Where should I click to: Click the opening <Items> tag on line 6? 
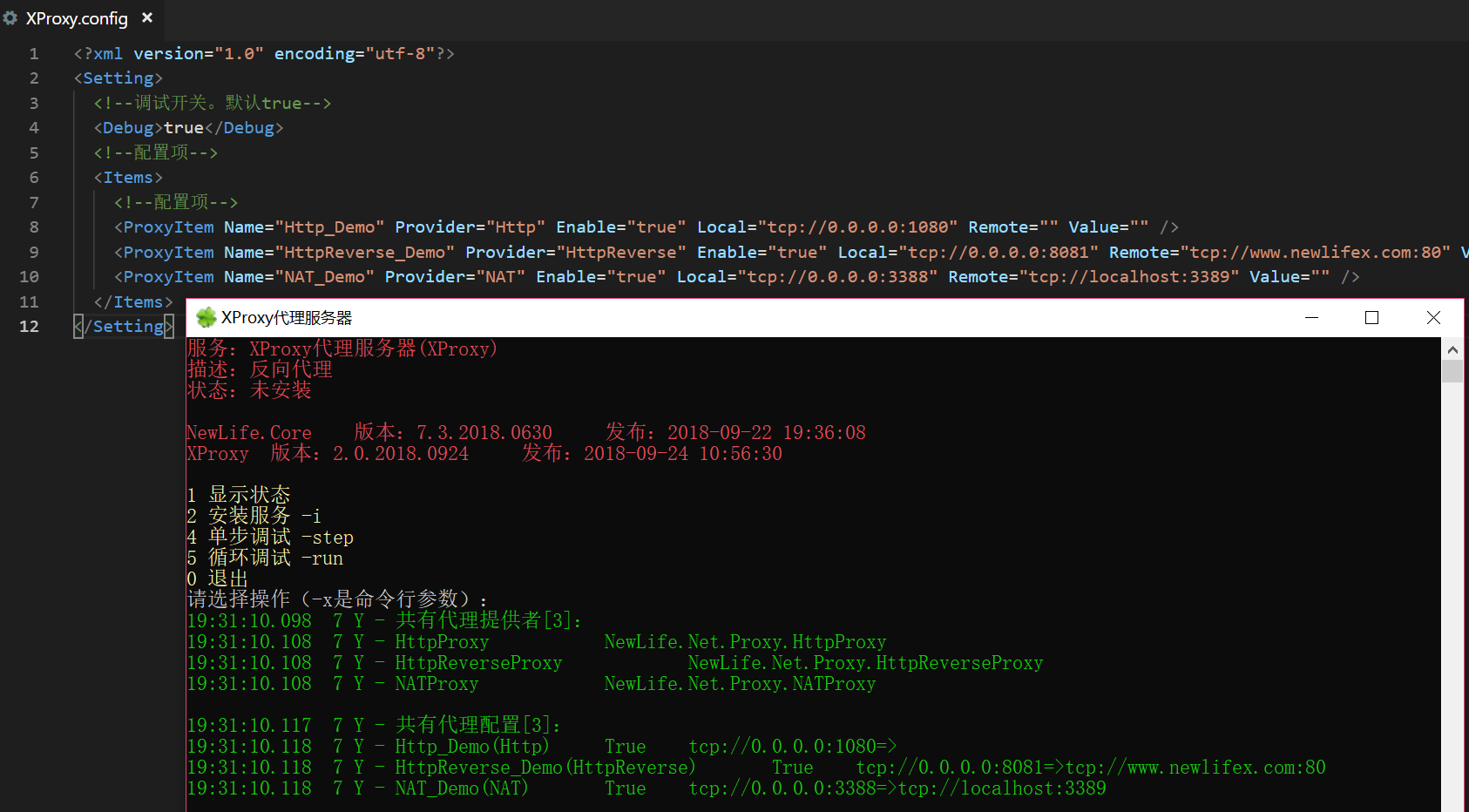pos(128,178)
